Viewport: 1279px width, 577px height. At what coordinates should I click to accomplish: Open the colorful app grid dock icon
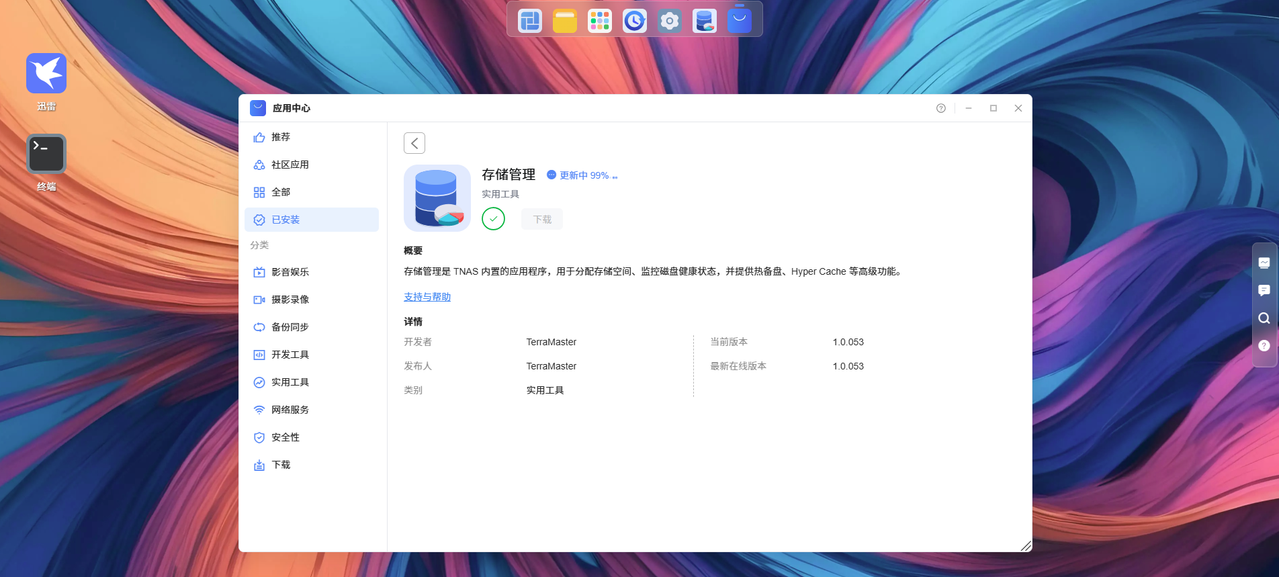[600, 20]
